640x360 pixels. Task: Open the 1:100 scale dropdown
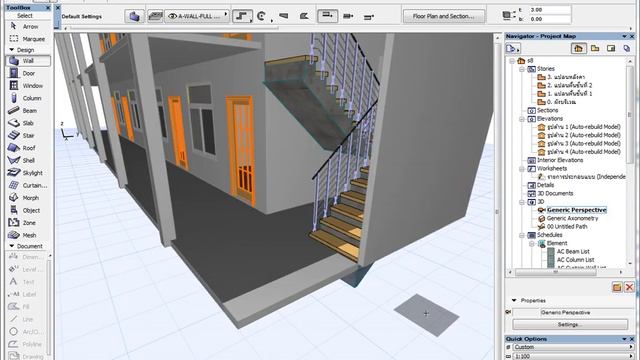pyautogui.click(x=573, y=356)
